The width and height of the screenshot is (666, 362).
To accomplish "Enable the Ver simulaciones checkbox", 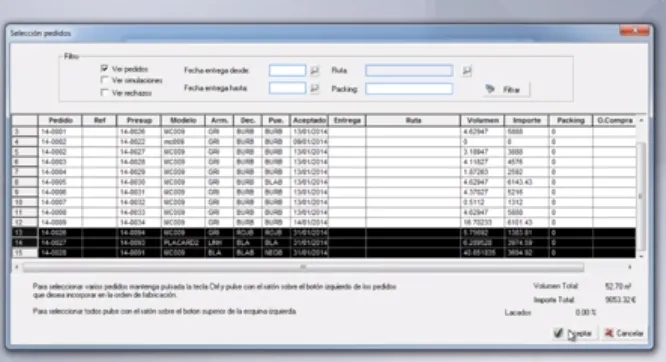I will [104, 80].
